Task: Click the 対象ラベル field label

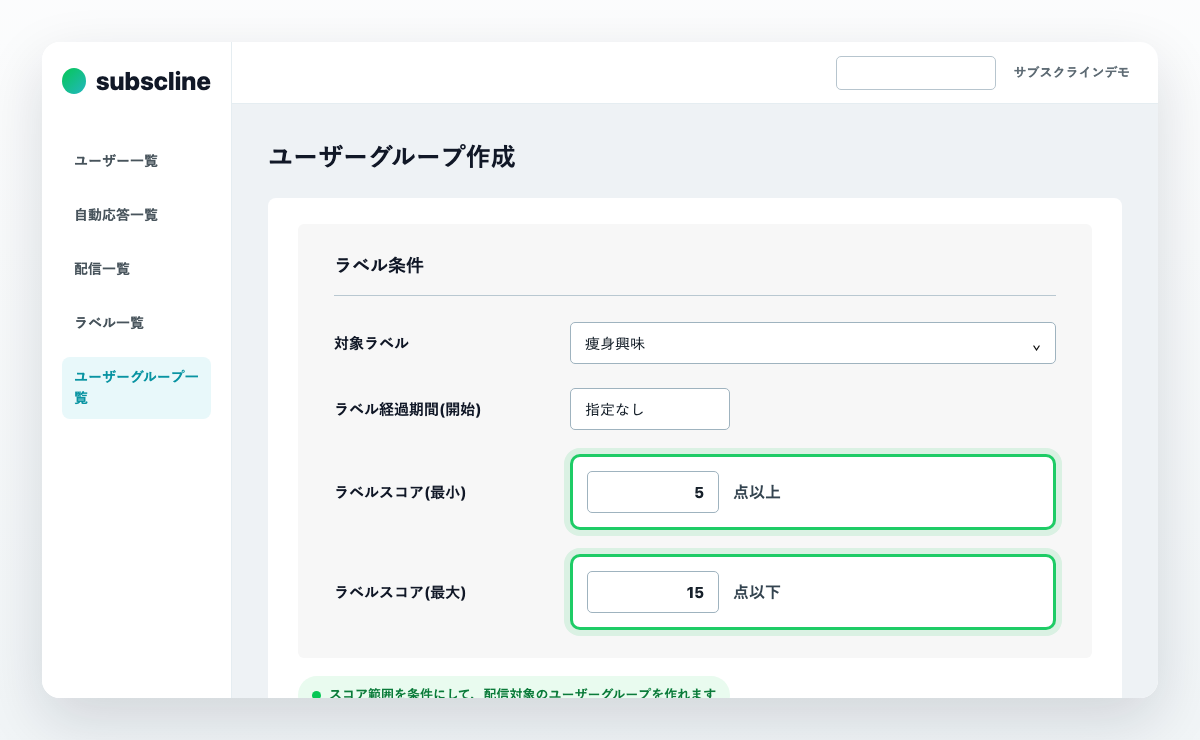Action: tap(372, 343)
